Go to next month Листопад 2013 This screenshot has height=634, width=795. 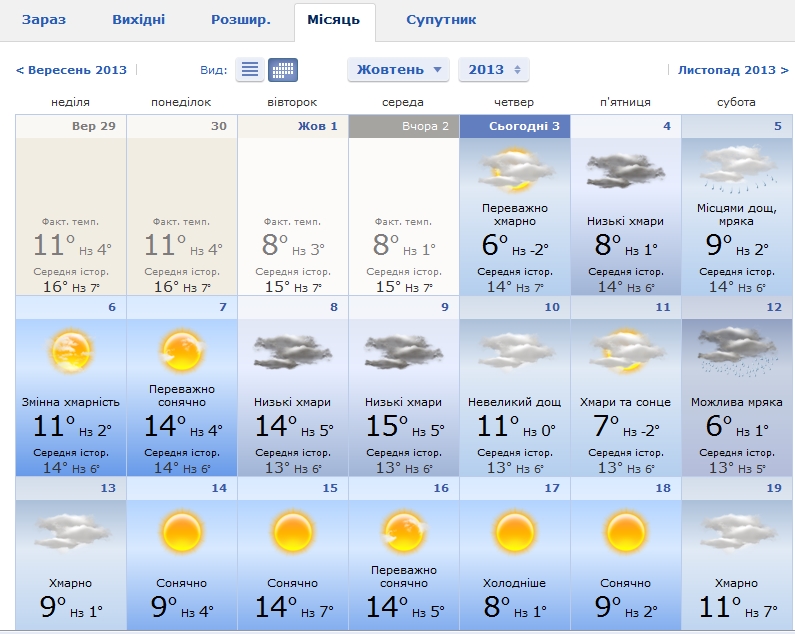click(732, 70)
